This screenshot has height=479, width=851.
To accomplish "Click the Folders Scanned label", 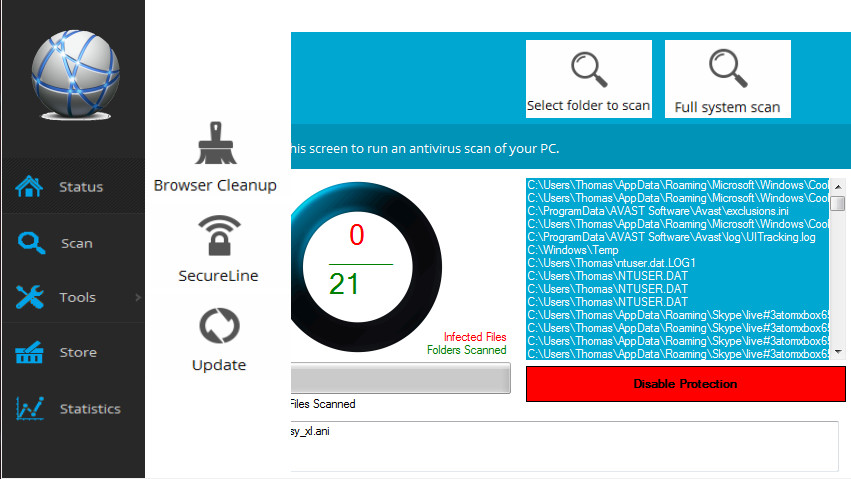I will click(x=467, y=350).
